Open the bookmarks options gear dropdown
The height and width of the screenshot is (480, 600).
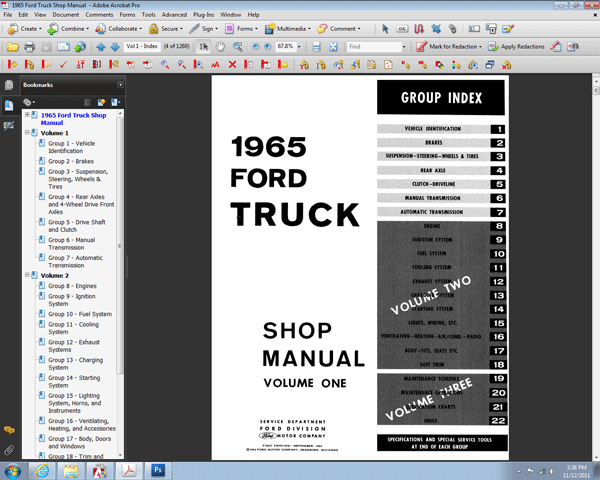[29, 102]
